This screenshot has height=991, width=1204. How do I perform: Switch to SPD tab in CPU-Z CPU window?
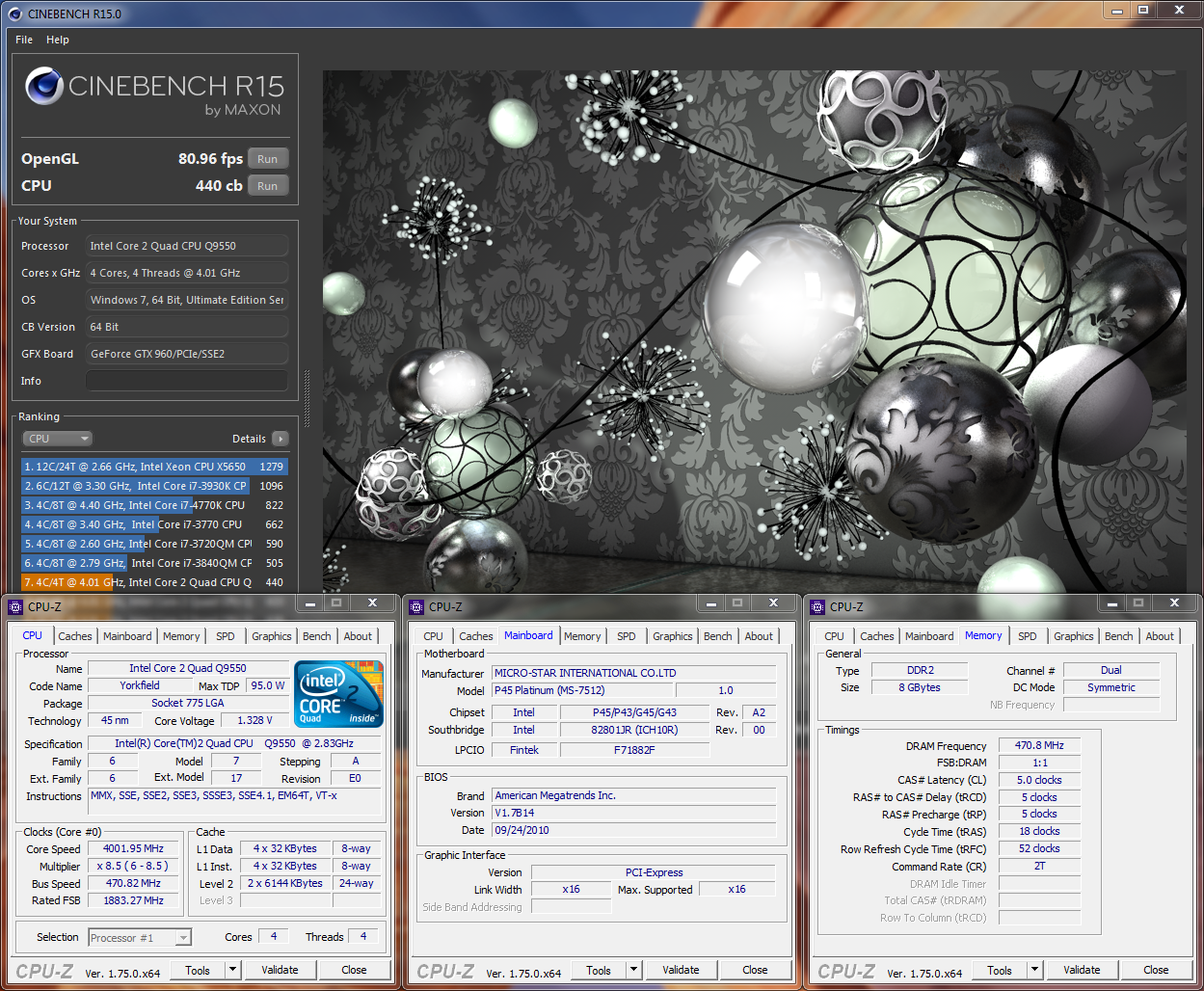225,636
